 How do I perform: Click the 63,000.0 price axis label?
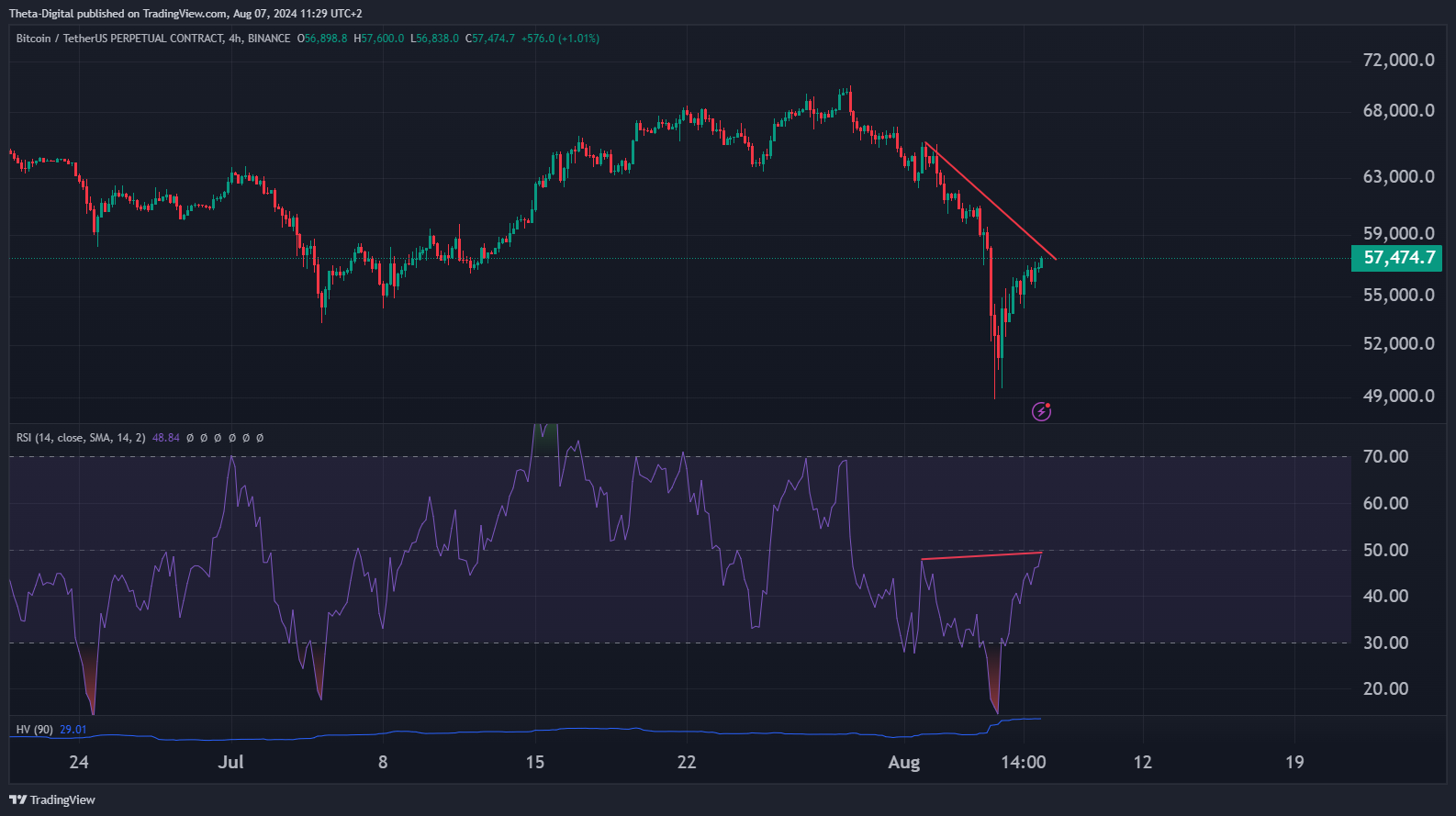tap(1398, 176)
